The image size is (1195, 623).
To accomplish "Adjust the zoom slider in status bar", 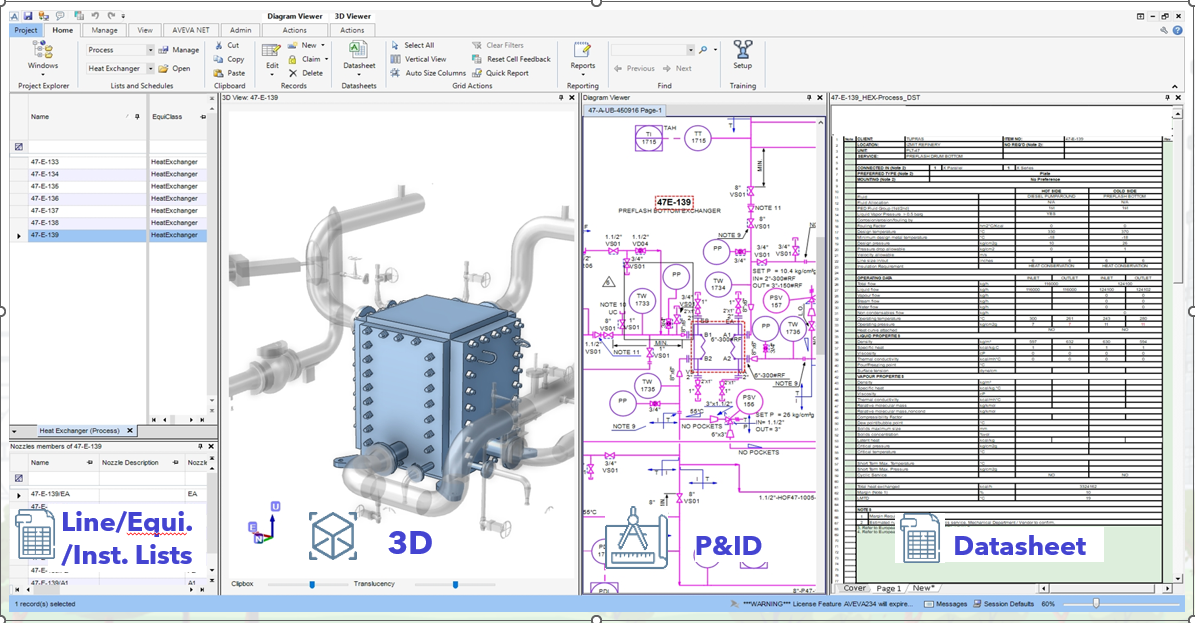I will coord(1096,603).
